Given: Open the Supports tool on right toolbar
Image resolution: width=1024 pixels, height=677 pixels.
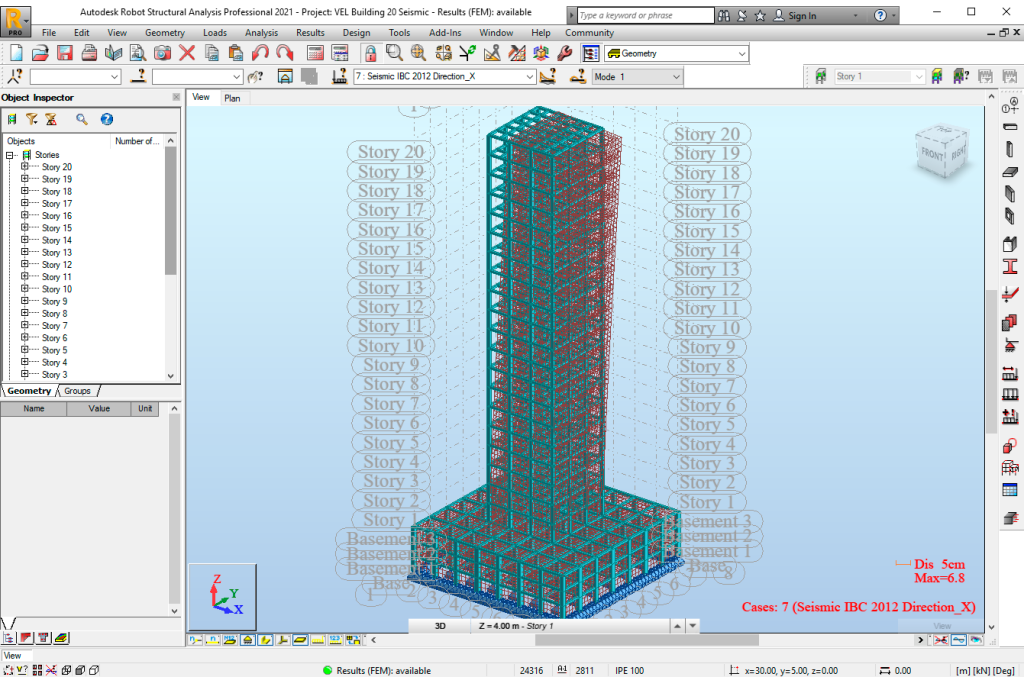Looking at the screenshot, I should click(1009, 344).
